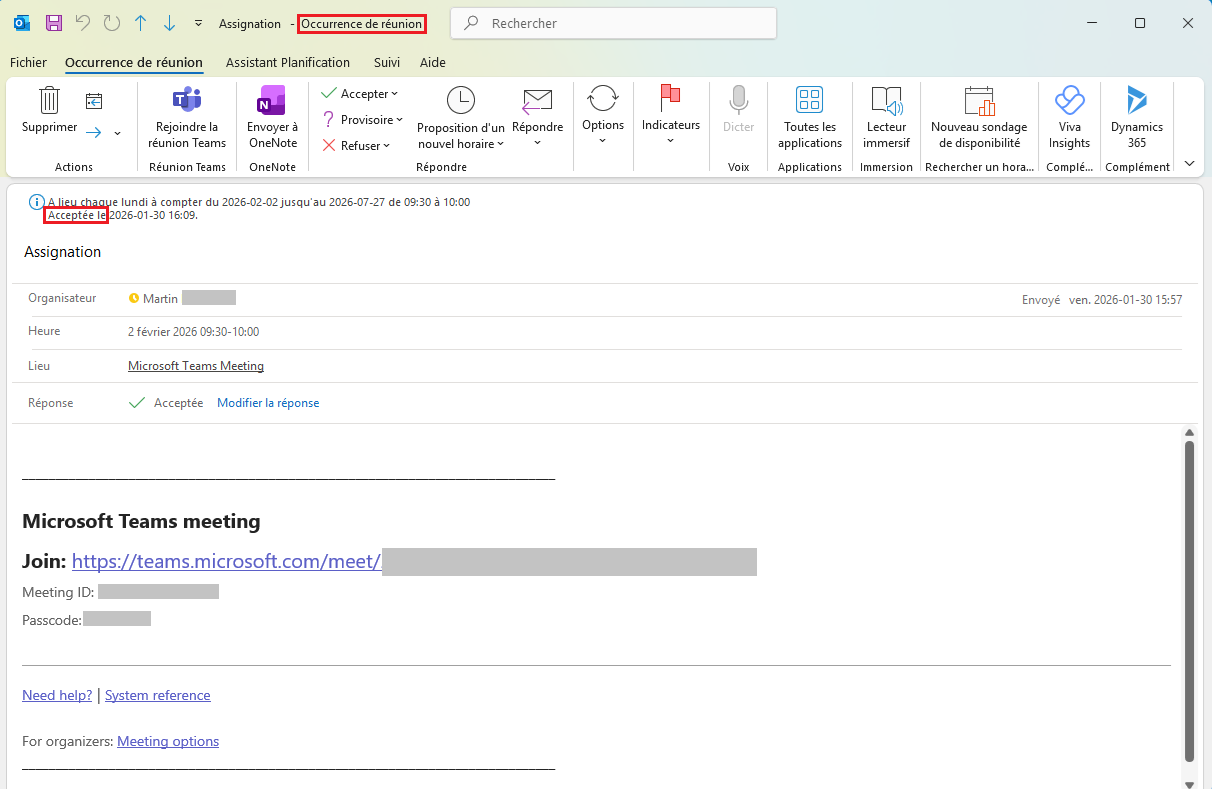Follow the teams.microsoft.com Join link
Image resolution: width=1212 pixels, height=789 pixels.
[x=226, y=561]
